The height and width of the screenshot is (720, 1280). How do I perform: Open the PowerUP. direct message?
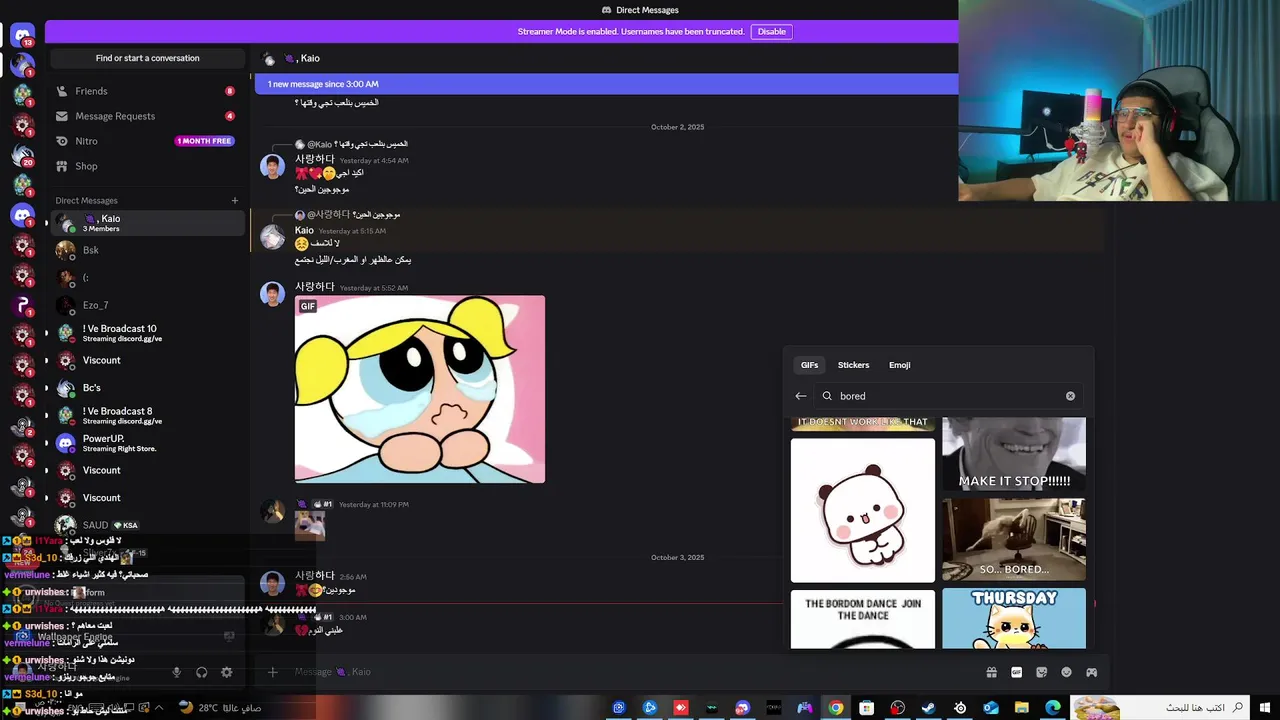pyautogui.click(x=147, y=443)
